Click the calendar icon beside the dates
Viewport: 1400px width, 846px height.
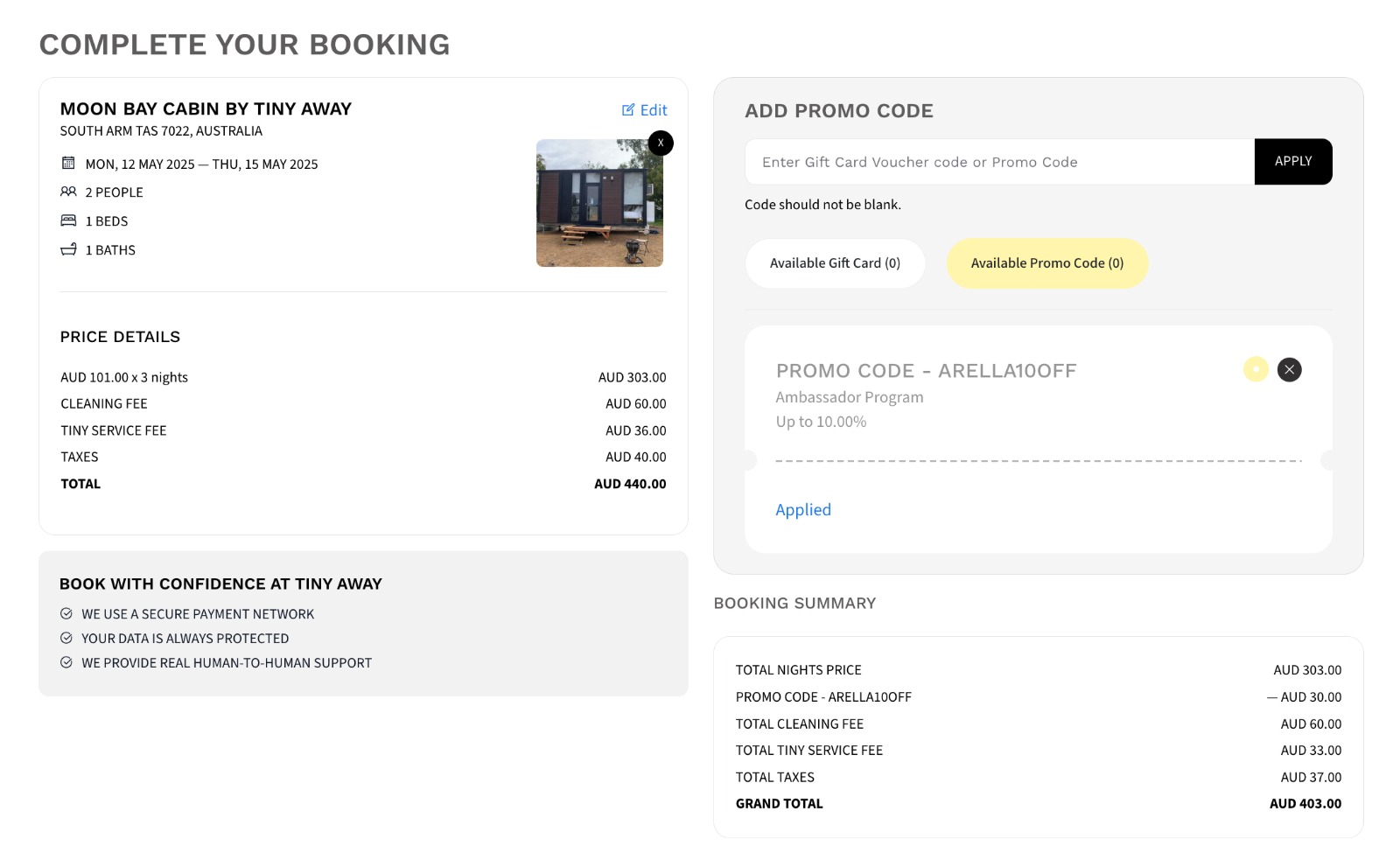point(68,163)
